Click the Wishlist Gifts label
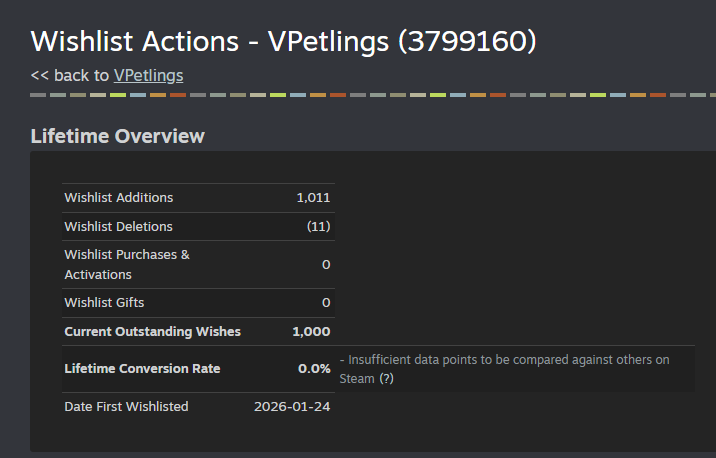This screenshot has width=716, height=458. pyautogui.click(x=104, y=302)
